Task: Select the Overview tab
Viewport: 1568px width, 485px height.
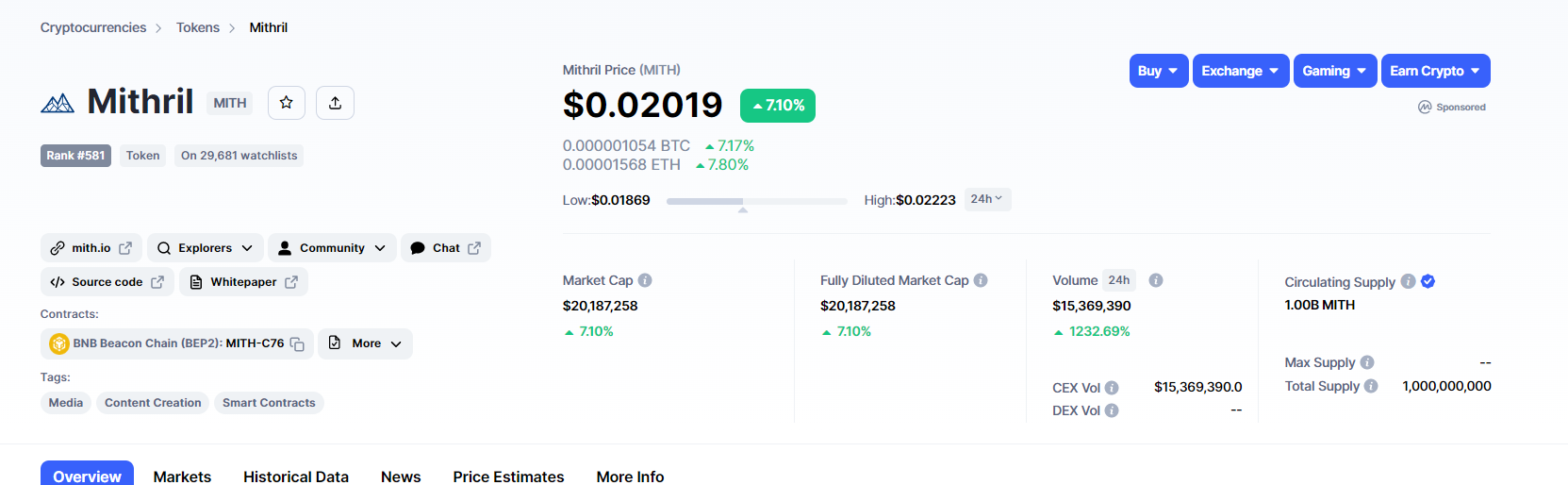Action: [87, 476]
